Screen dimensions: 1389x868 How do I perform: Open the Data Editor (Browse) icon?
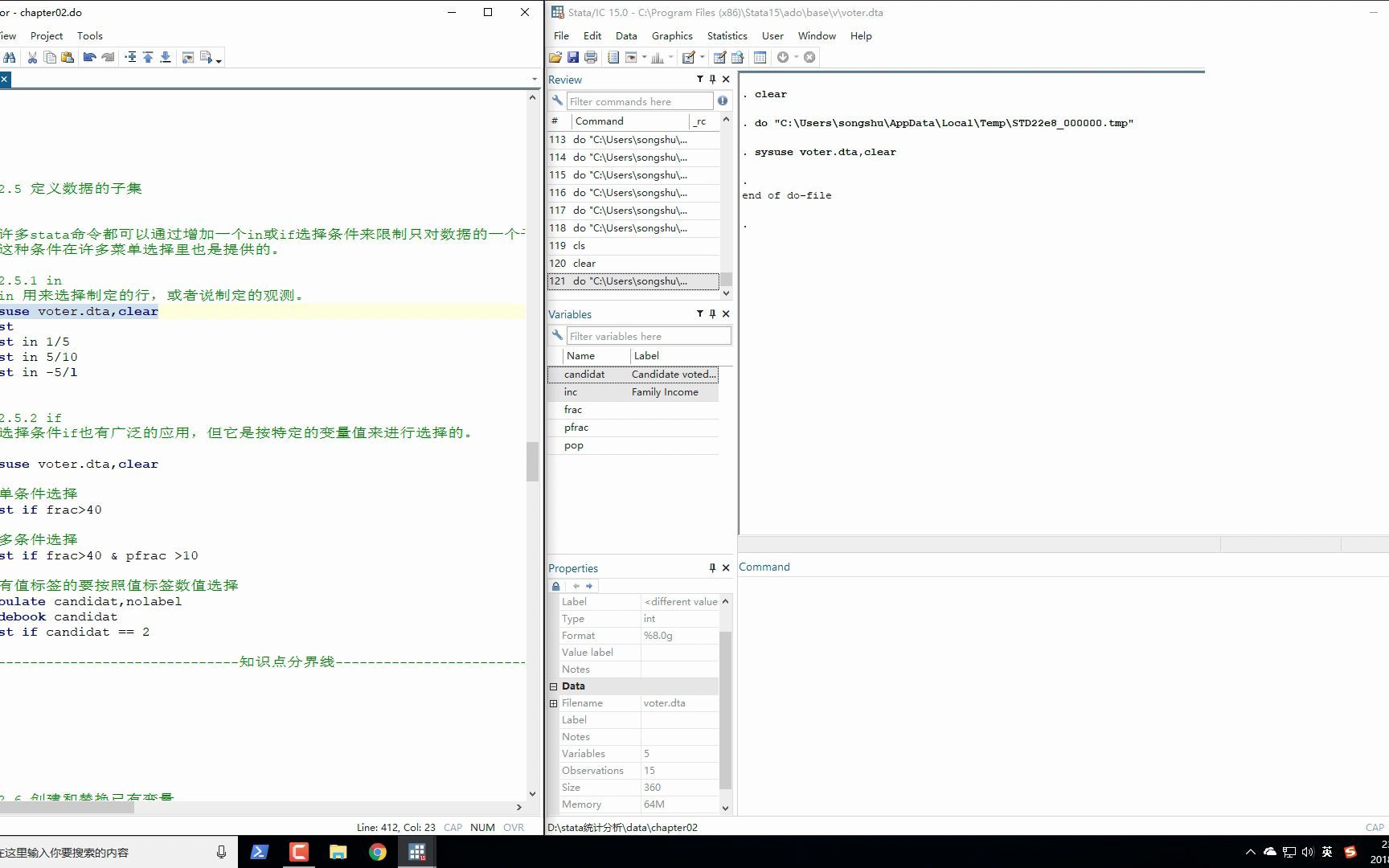pyautogui.click(x=737, y=57)
